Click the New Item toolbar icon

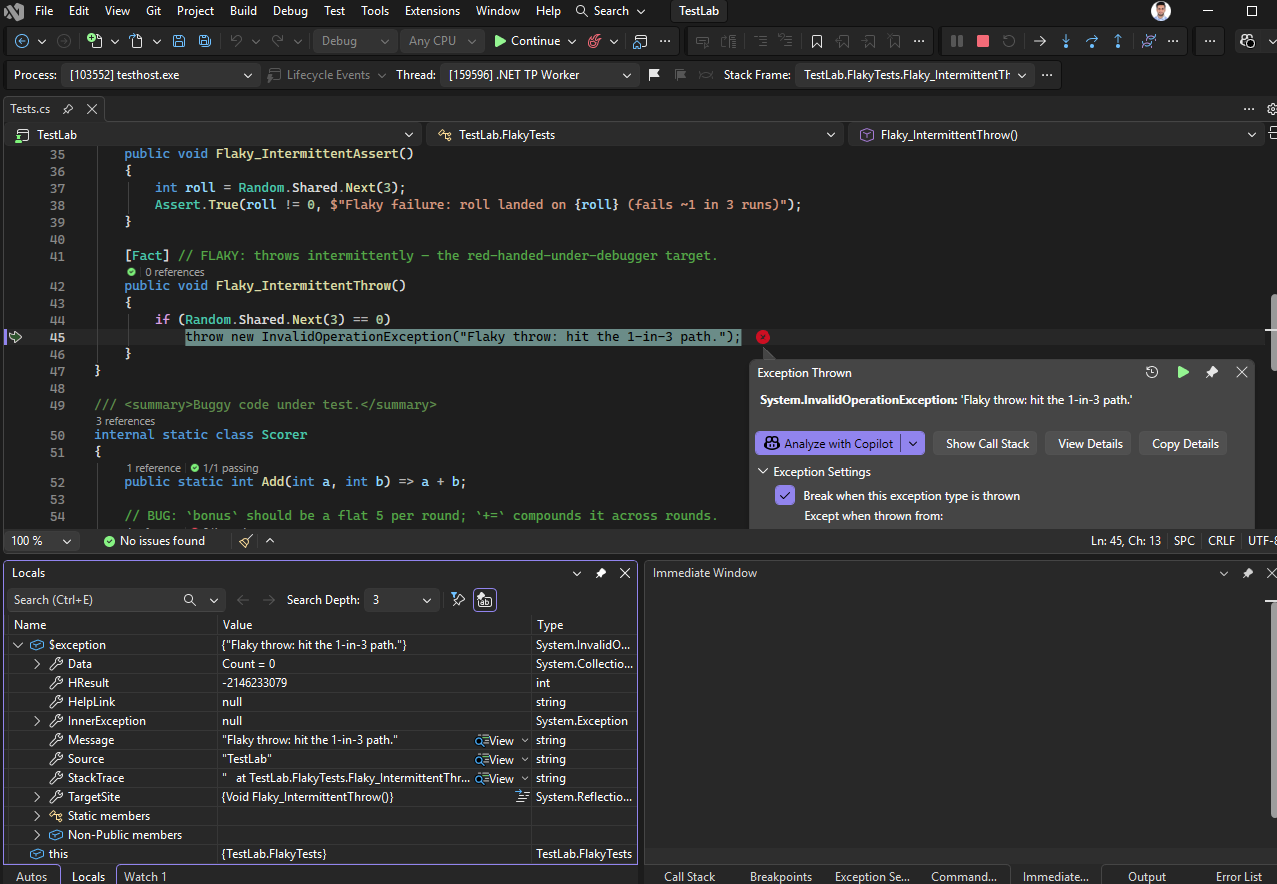point(95,41)
